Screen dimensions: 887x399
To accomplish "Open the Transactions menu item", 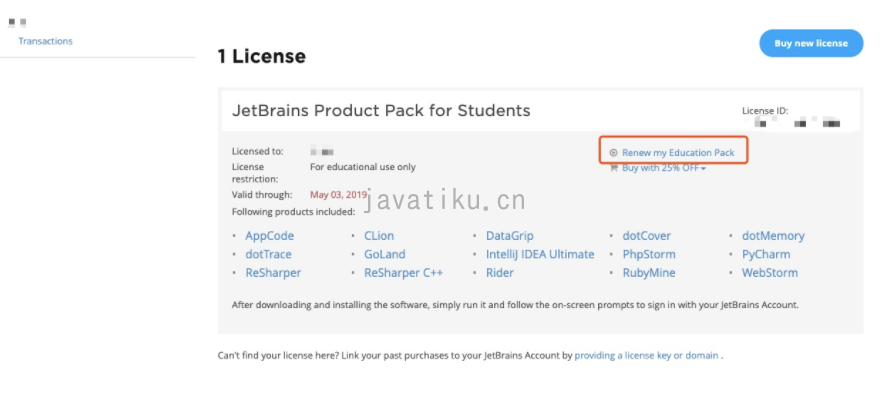I will [x=45, y=41].
